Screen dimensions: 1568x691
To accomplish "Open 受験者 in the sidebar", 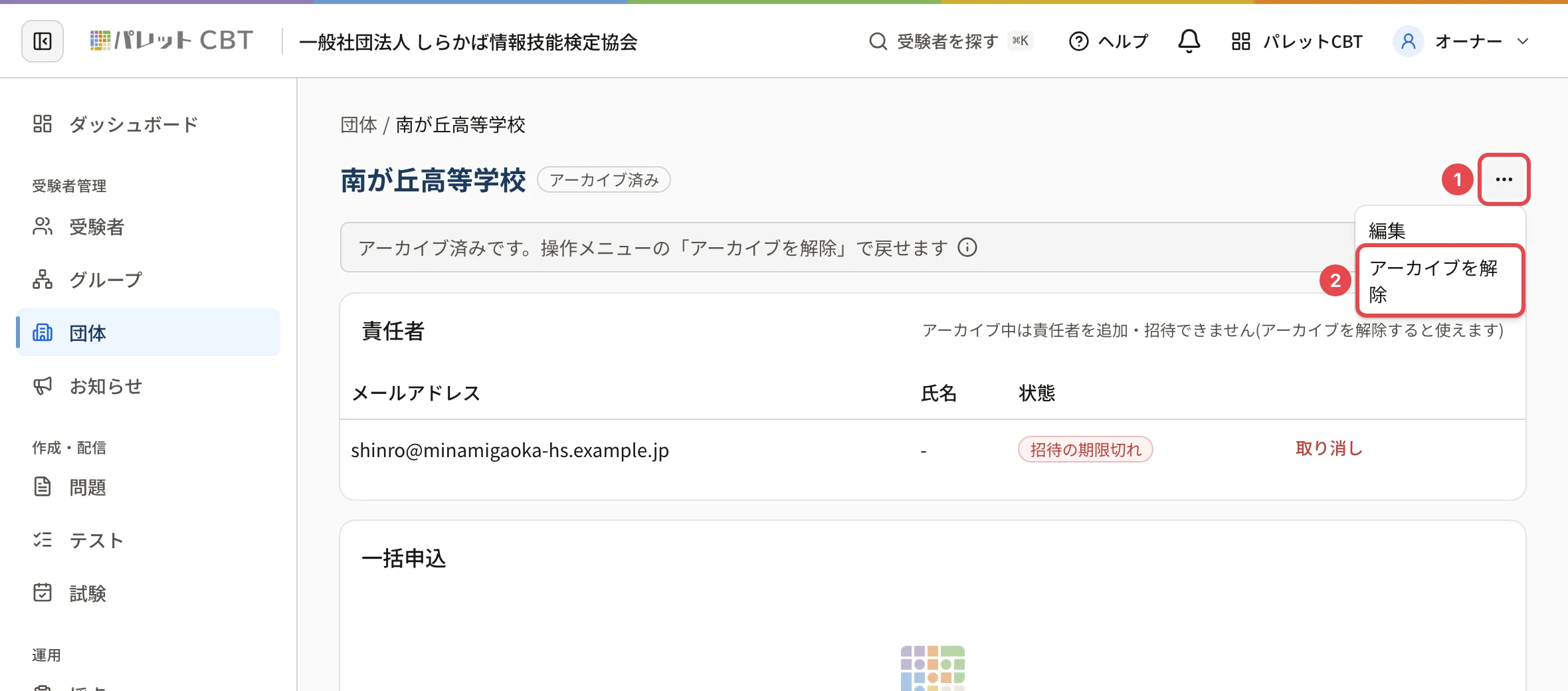I will pyautogui.click(x=148, y=227).
